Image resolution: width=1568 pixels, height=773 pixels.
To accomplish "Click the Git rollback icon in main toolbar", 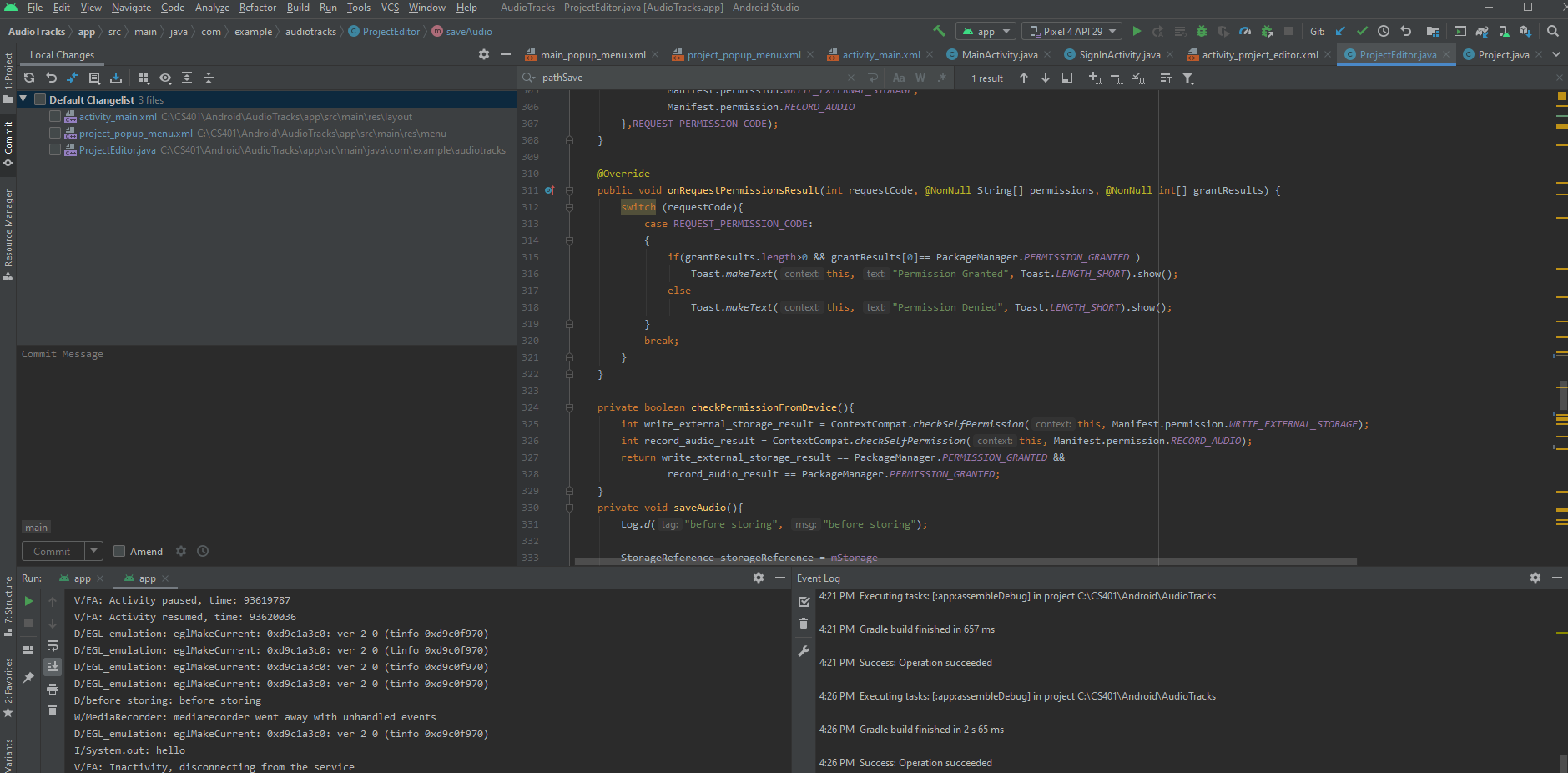I will pyautogui.click(x=1406, y=31).
